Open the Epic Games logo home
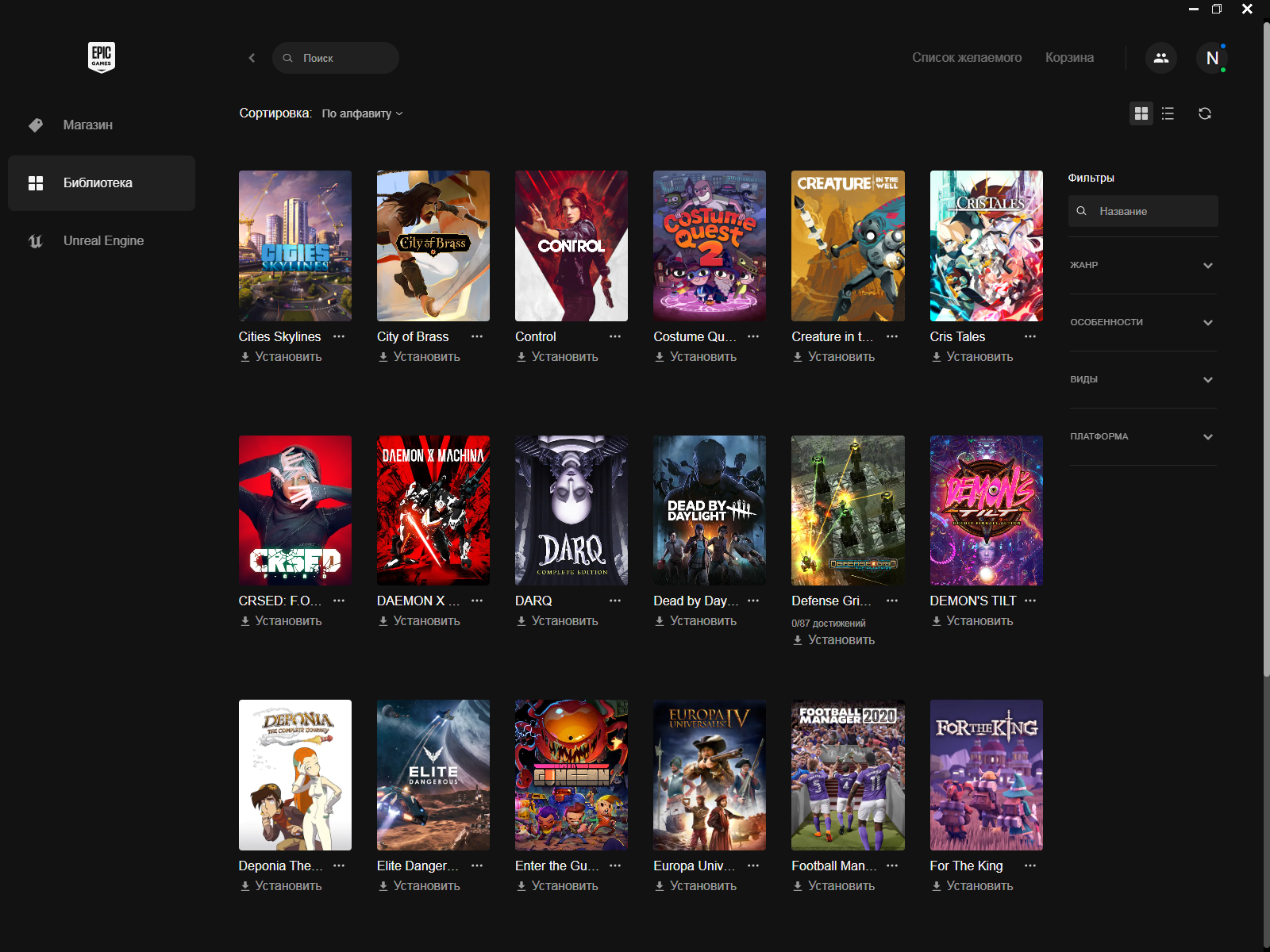Screen dimensions: 1270x952 [102, 57]
